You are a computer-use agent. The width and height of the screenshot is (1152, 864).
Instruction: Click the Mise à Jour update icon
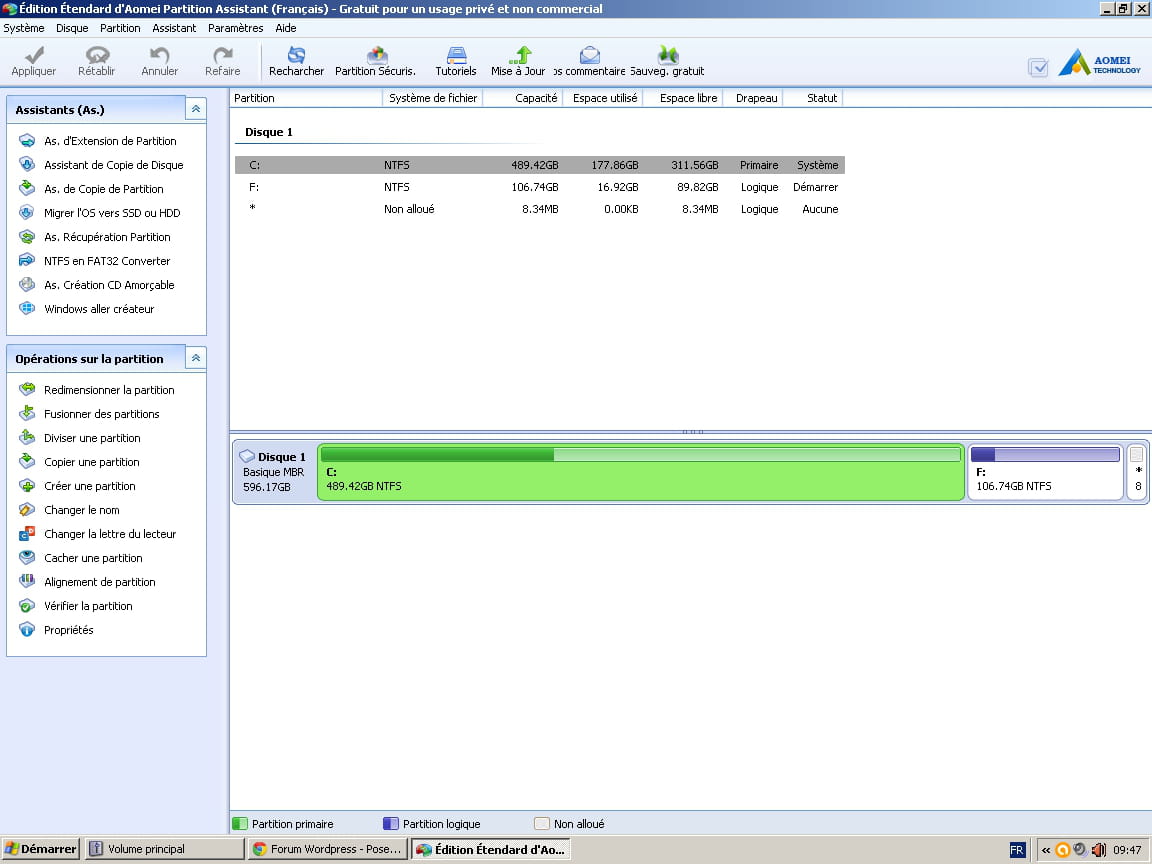[x=520, y=55]
